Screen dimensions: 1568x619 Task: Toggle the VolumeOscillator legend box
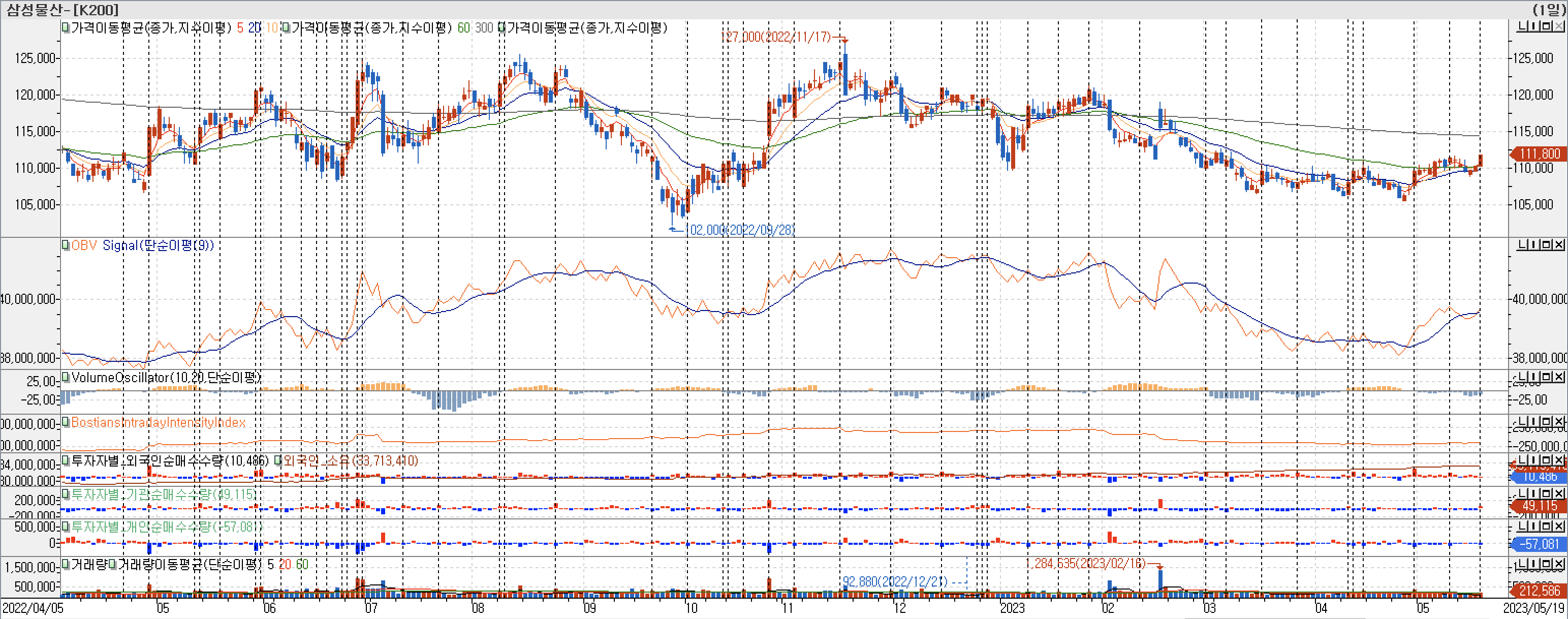(66, 377)
